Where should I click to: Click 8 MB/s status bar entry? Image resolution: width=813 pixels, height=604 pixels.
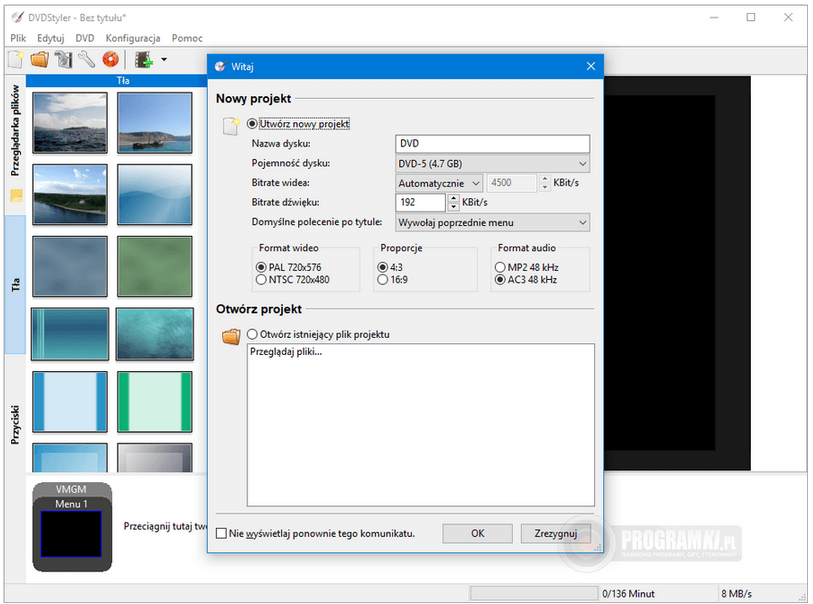[x=736, y=594]
